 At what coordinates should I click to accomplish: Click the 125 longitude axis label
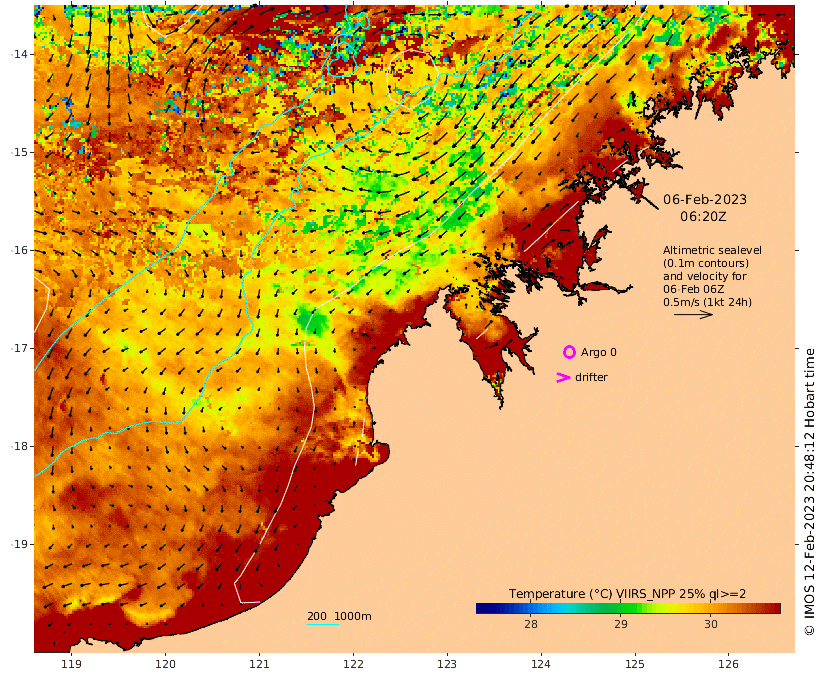[635, 664]
